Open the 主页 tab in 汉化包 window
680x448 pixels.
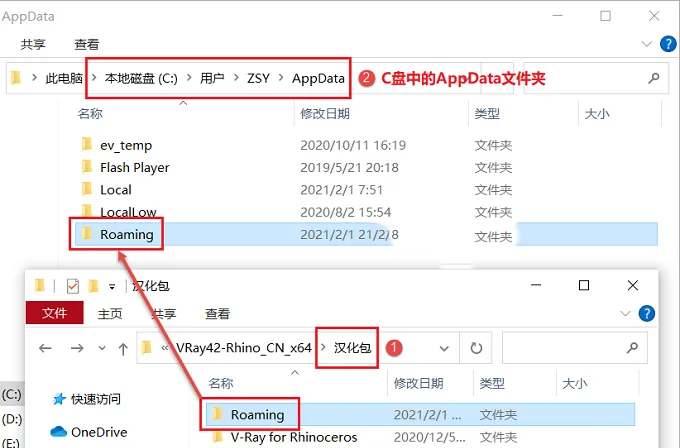tap(110, 314)
